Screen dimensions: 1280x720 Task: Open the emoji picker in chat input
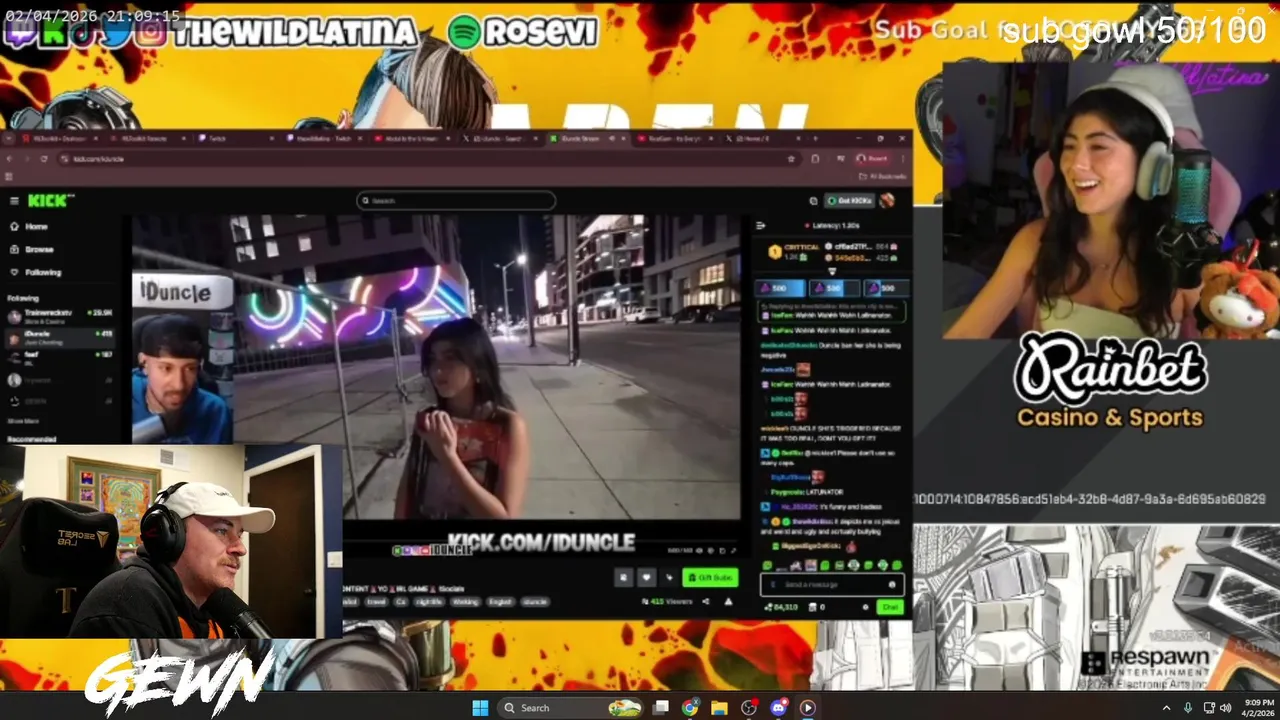[x=892, y=584]
